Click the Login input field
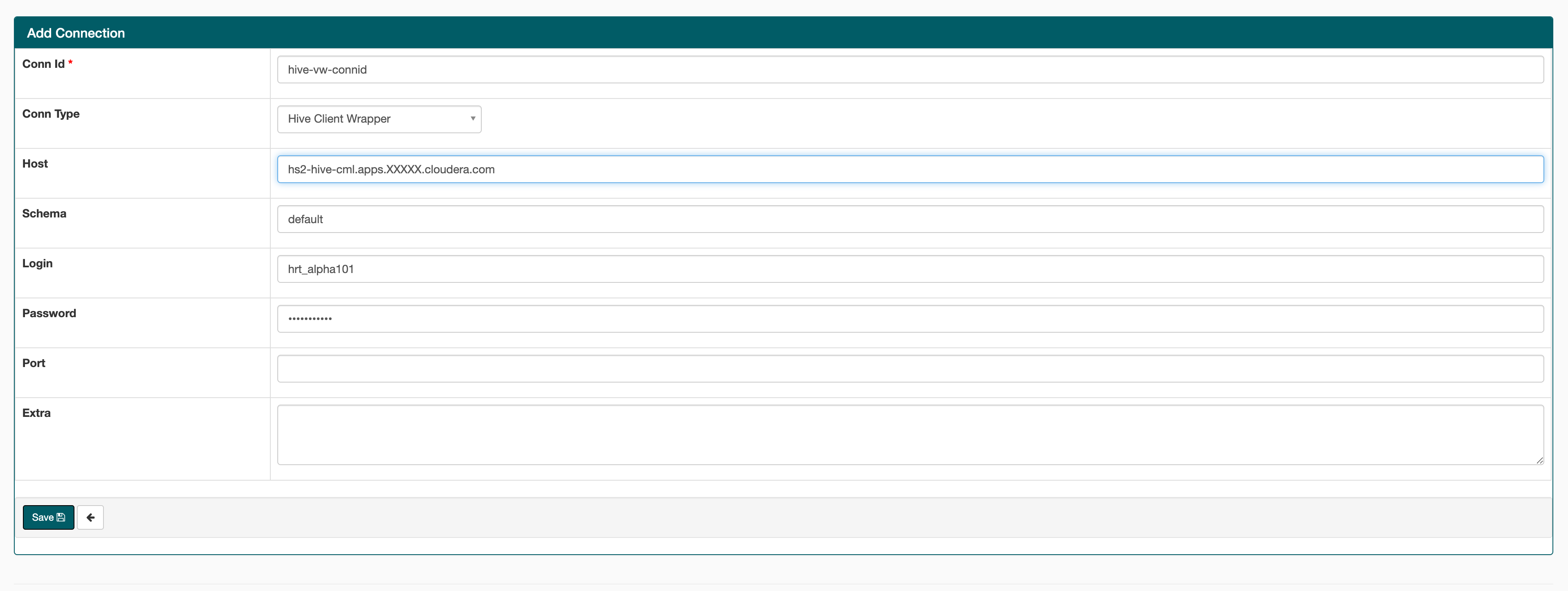This screenshot has height=591, width=1568. [910, 269]
